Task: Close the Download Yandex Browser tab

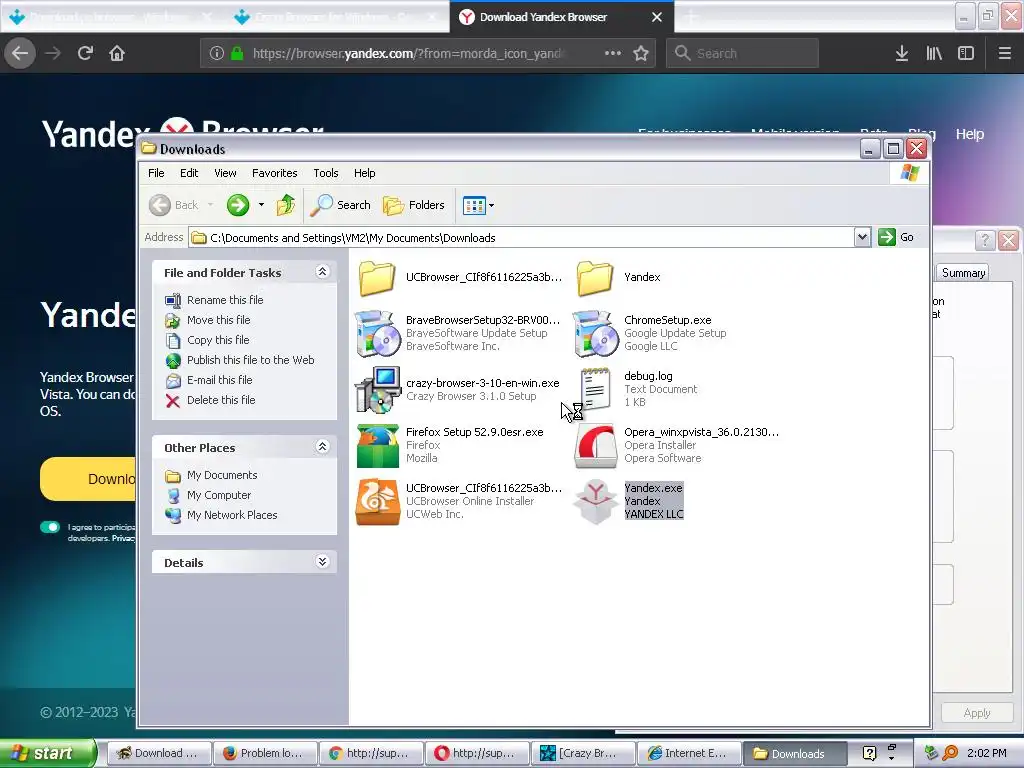Action: pos(657,17)
